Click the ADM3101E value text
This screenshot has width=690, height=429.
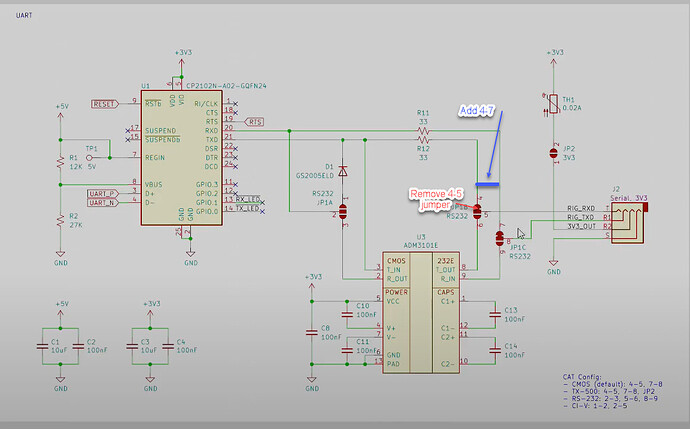coord(421,245)
